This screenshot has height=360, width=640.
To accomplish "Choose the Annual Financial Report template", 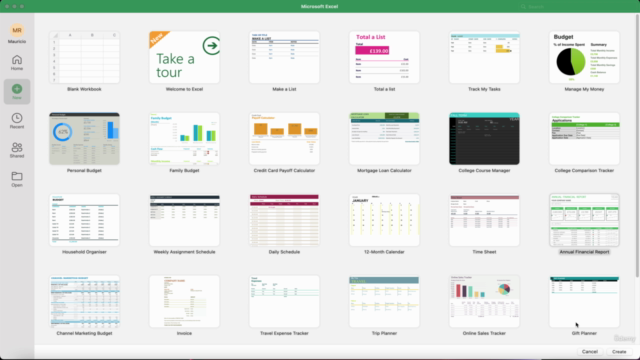I will (x=584, y=220).
